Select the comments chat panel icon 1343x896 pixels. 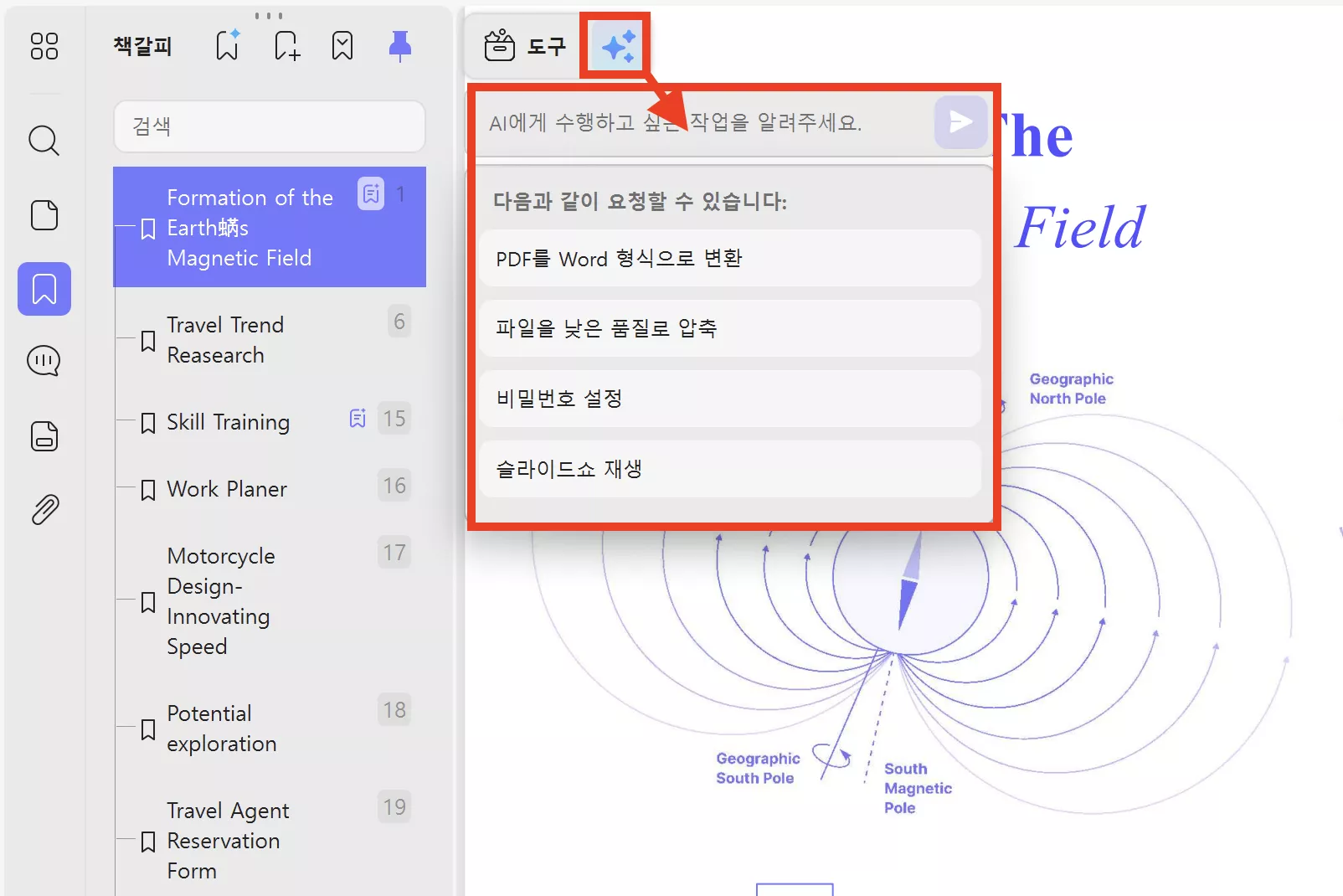click(44, 361)
